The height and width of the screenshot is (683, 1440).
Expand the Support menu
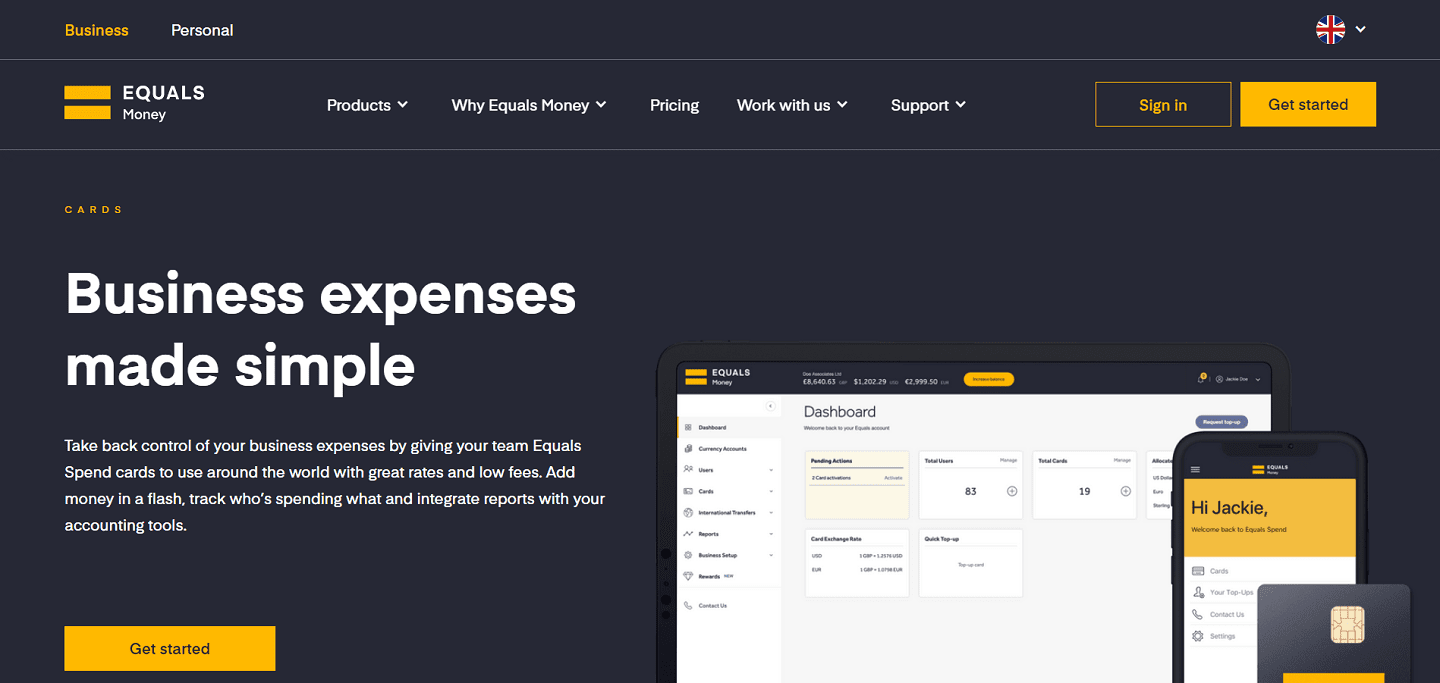click(x=928, y=105)
